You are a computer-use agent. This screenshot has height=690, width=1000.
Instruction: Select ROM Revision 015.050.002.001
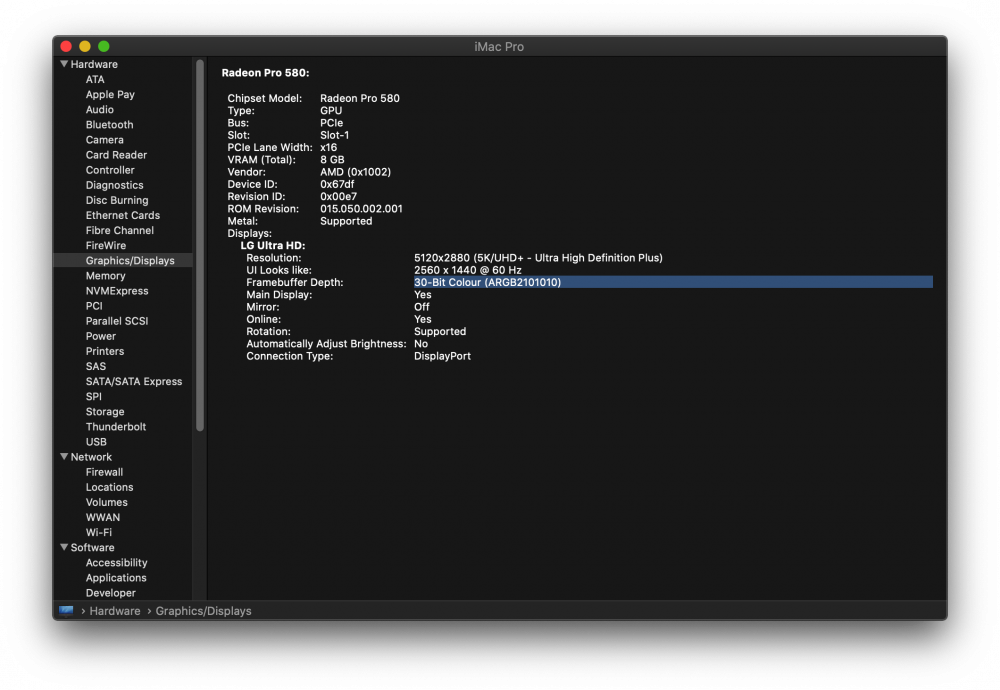click(x=361, y=209)
